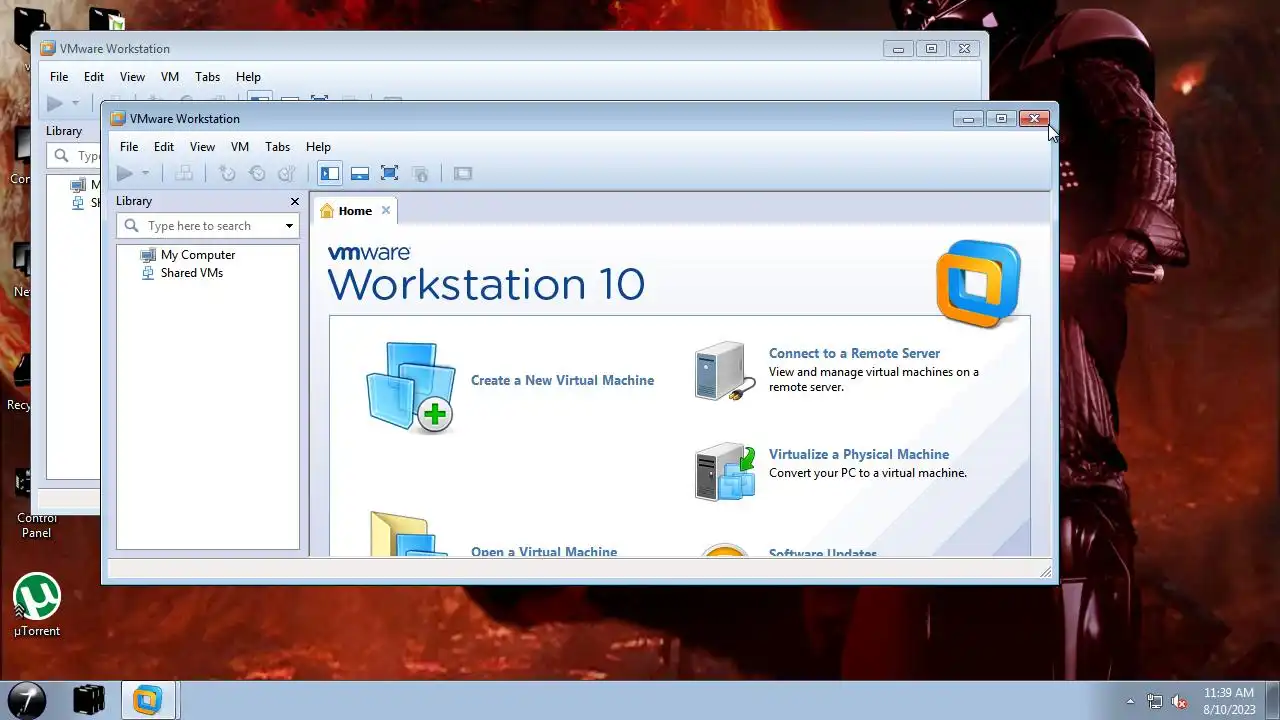This screenshot has width=1280, height=720.
Task: Click the Unity mode icon in front window toolbar
Action: point(420,174)
